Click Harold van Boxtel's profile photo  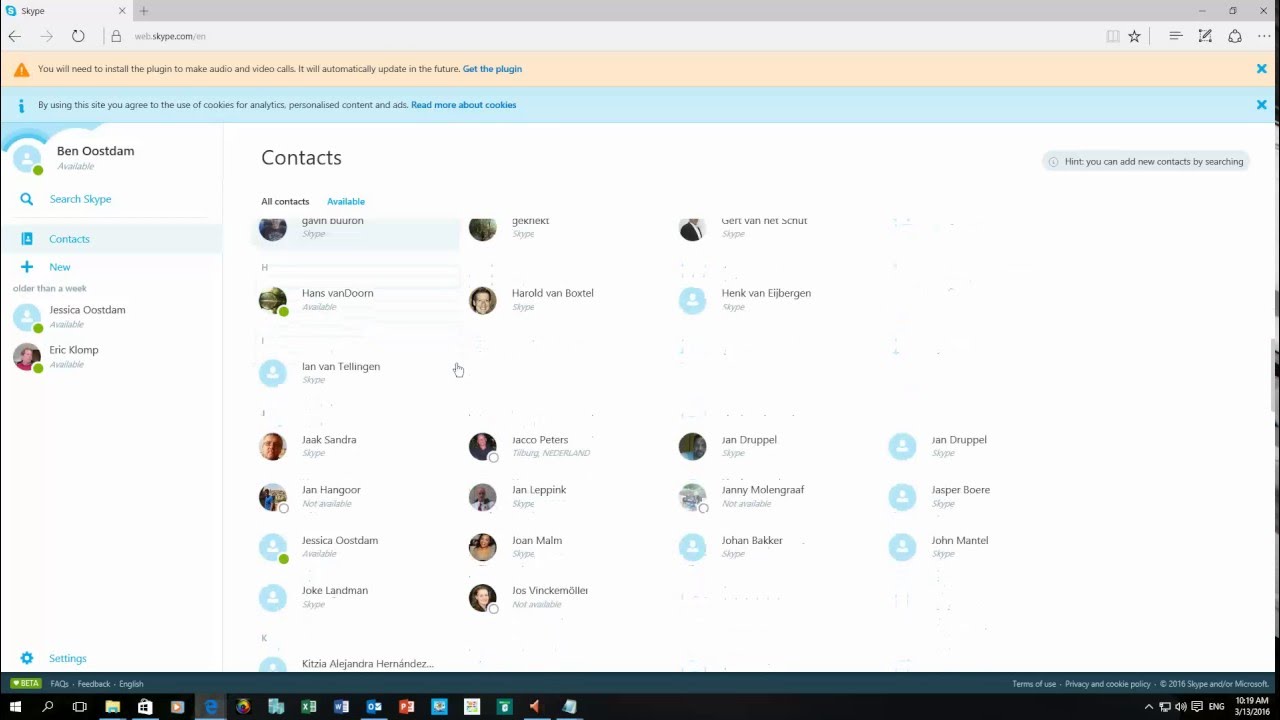483,300
